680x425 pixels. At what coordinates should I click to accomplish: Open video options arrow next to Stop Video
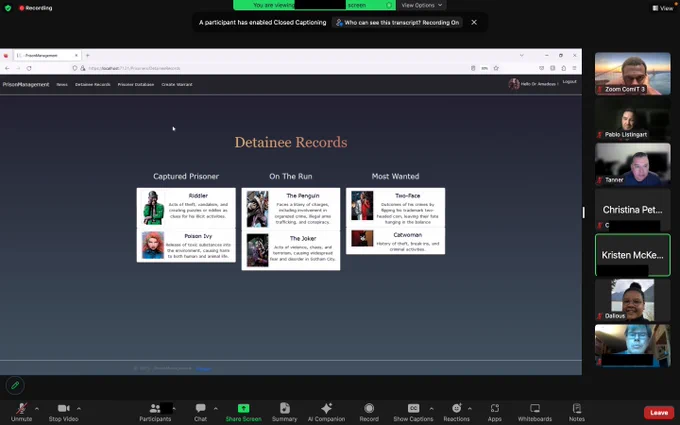(78, 409)
